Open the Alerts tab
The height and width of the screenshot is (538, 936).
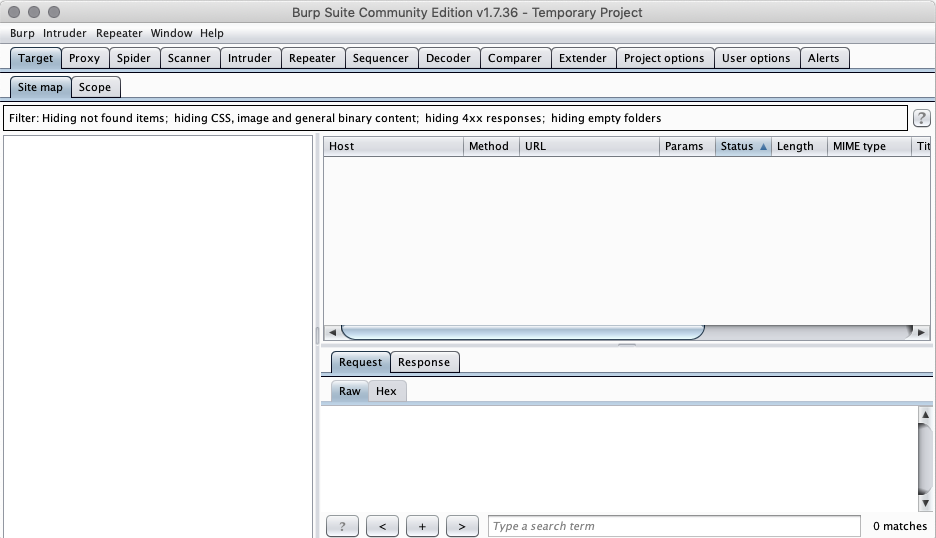[x=824, y=58]
